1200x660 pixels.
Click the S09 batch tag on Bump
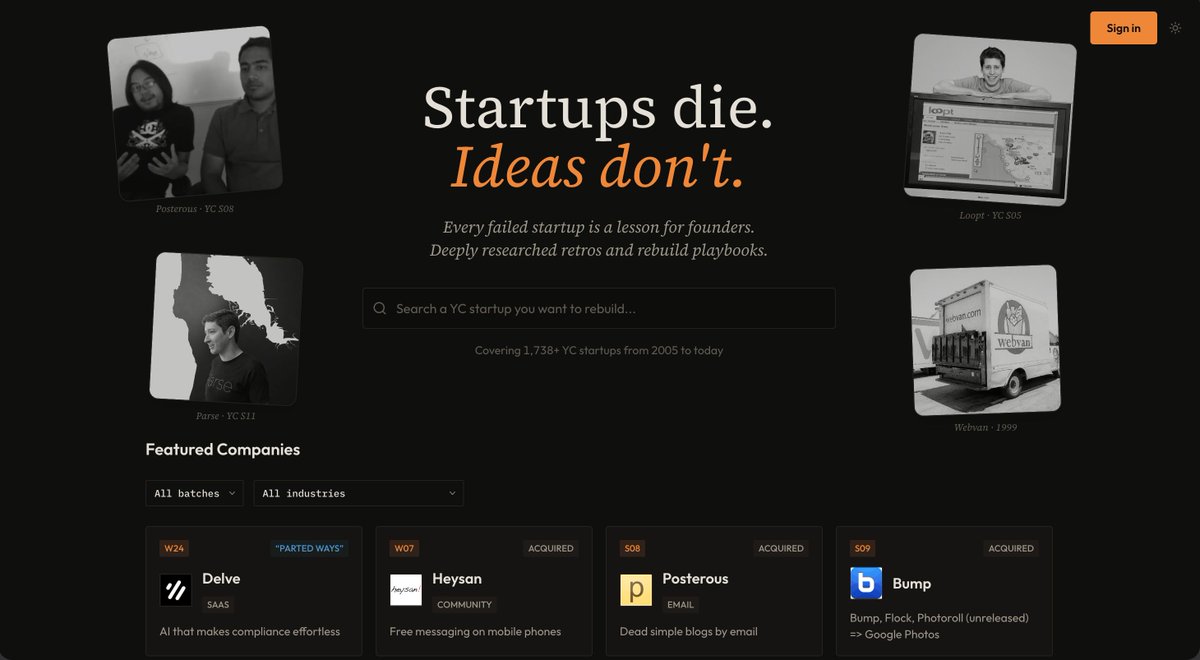pyautogui.click(x=863, y=548)
